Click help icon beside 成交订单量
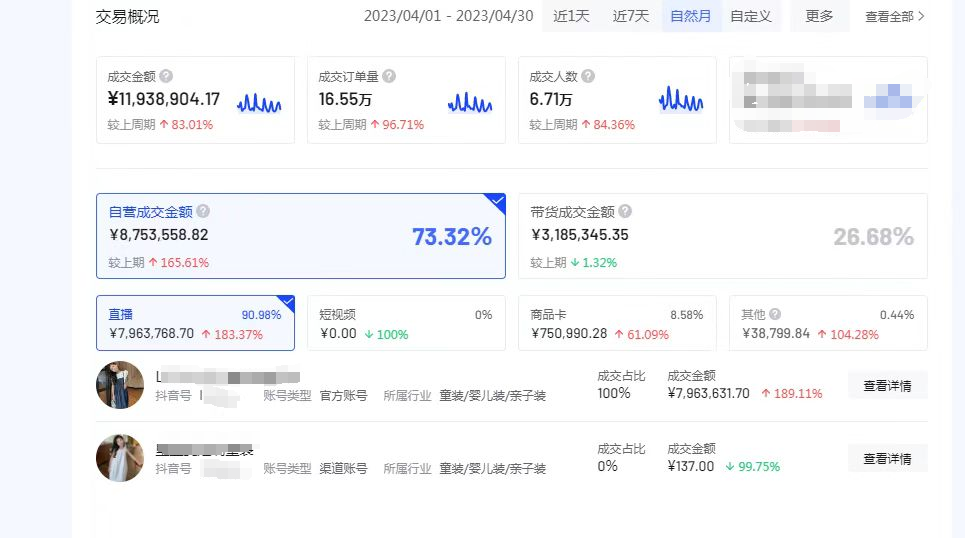Viewport: 965px width, 538px height. [x=389, y=76]
